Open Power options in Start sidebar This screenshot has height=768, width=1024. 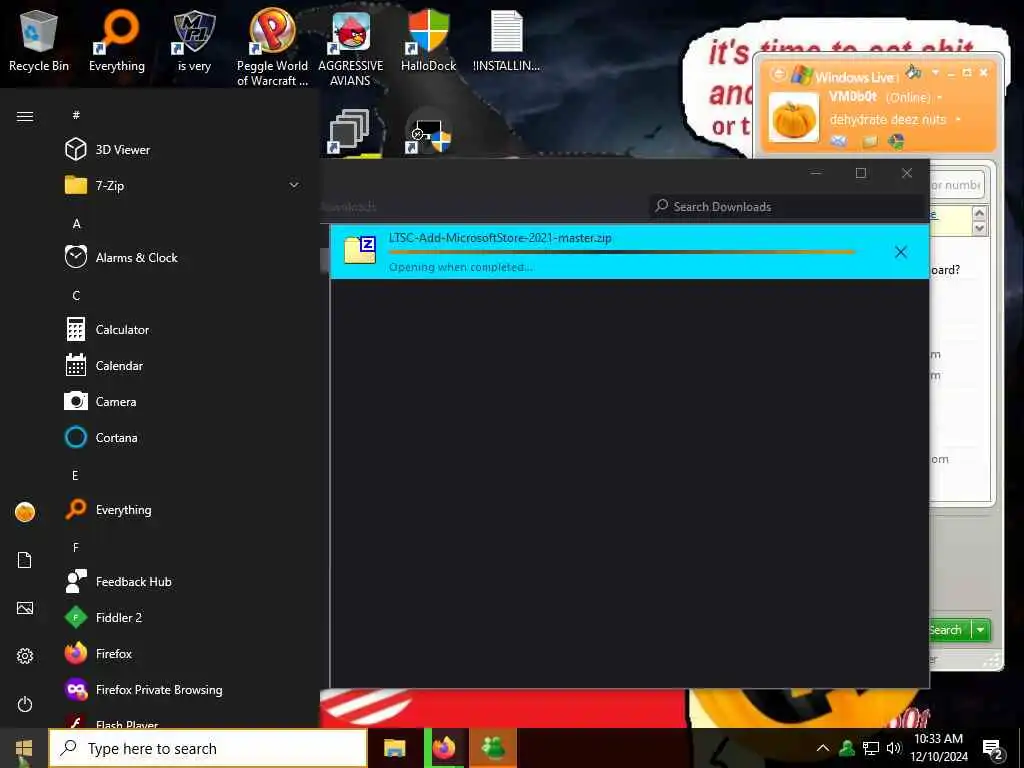25,704
